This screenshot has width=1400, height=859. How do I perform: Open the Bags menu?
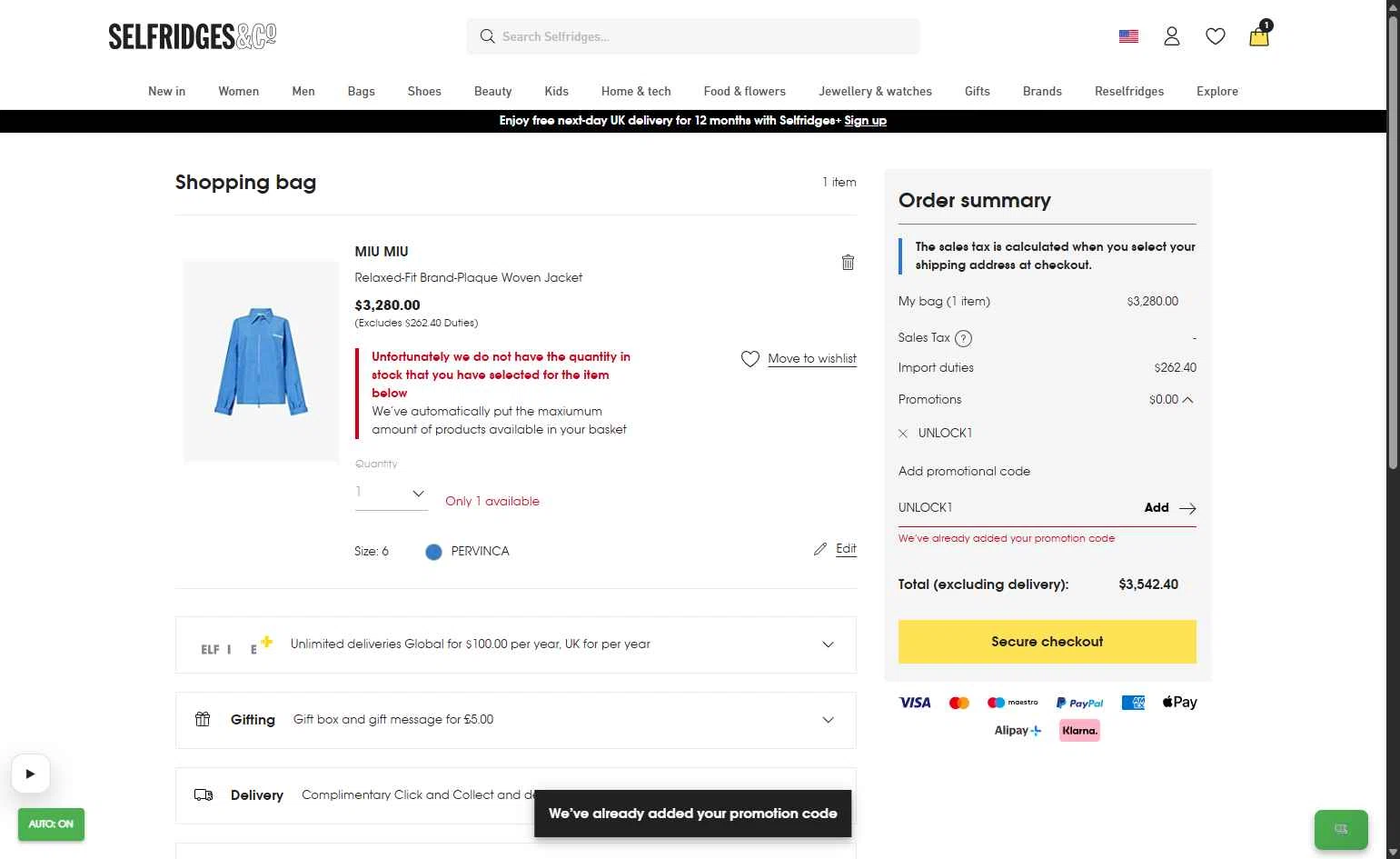(x=361, y=91)
